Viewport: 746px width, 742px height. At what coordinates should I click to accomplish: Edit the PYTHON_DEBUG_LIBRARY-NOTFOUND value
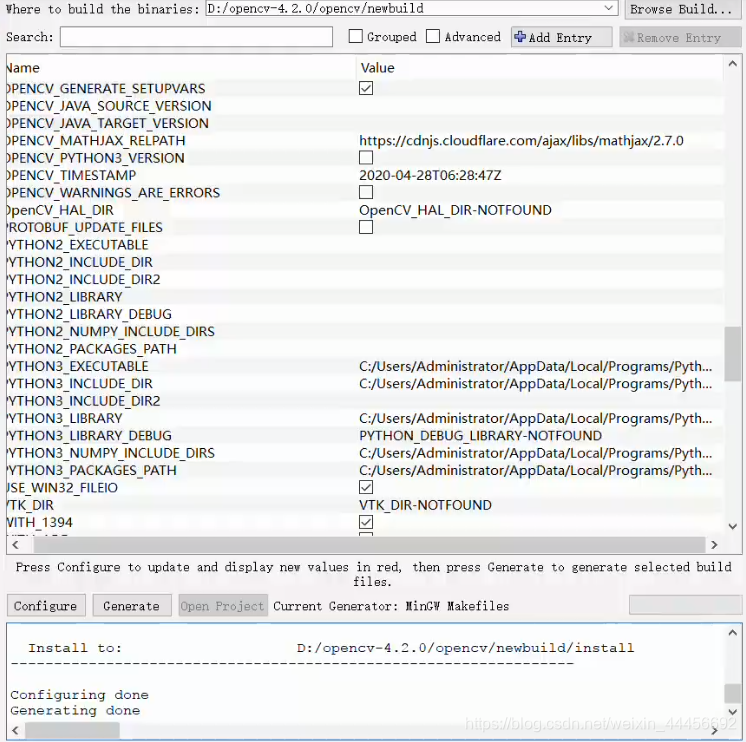tap(481, 436)
